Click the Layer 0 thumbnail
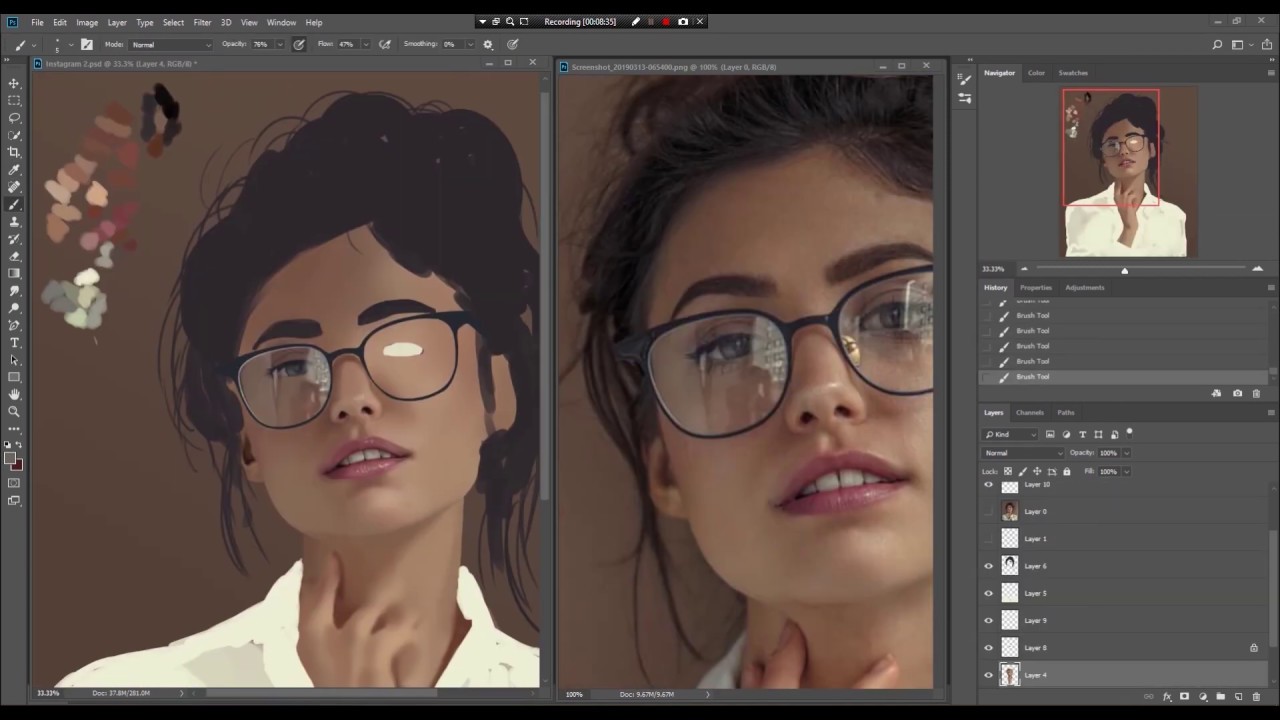1280x720 pixels. [x=1009, y=511]
